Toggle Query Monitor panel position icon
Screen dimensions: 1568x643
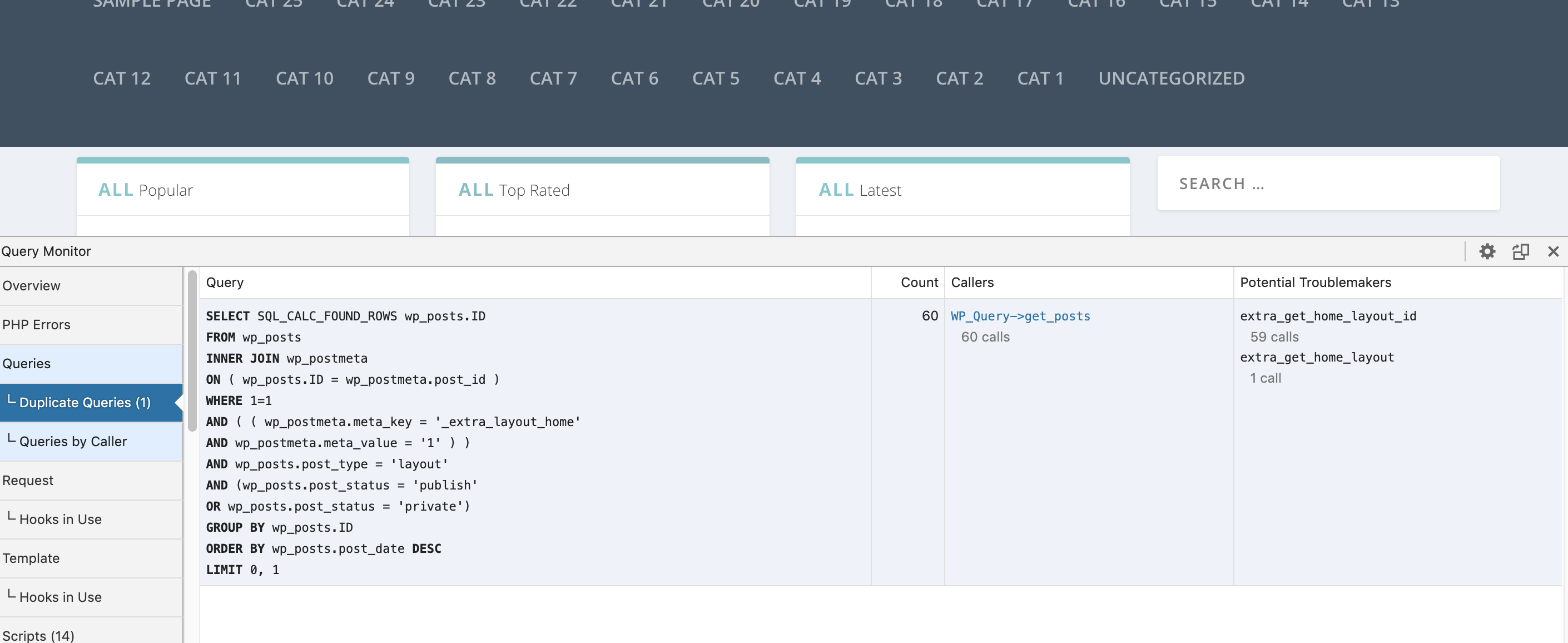1520,251
